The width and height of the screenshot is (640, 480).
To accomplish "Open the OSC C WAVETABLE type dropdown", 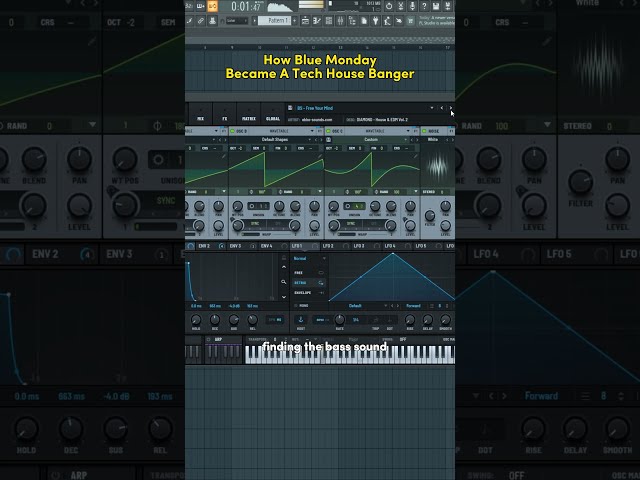I will pyautogui.click(x=378, y=131).
